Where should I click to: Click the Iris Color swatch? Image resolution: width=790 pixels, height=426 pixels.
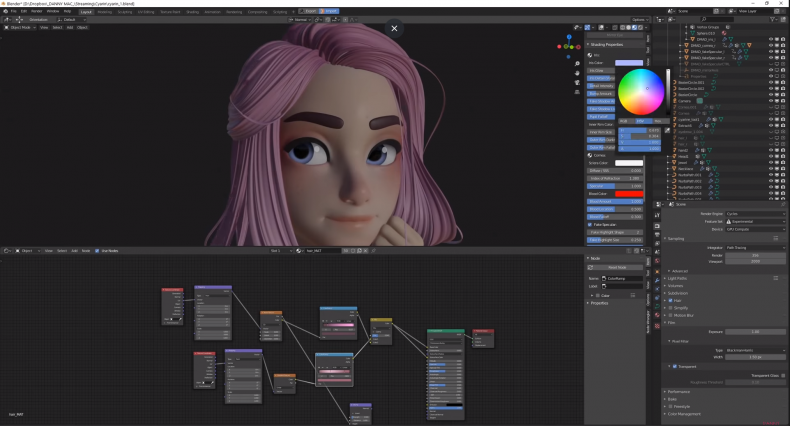coord(629,63)
